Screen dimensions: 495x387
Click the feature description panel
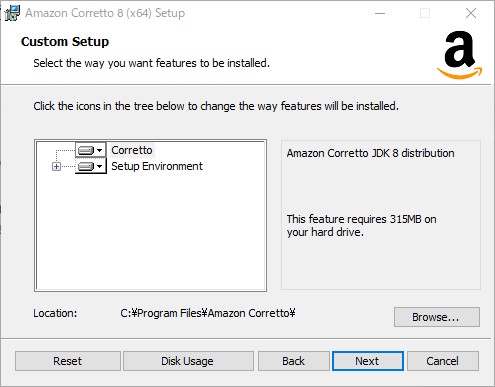point(381,215)
